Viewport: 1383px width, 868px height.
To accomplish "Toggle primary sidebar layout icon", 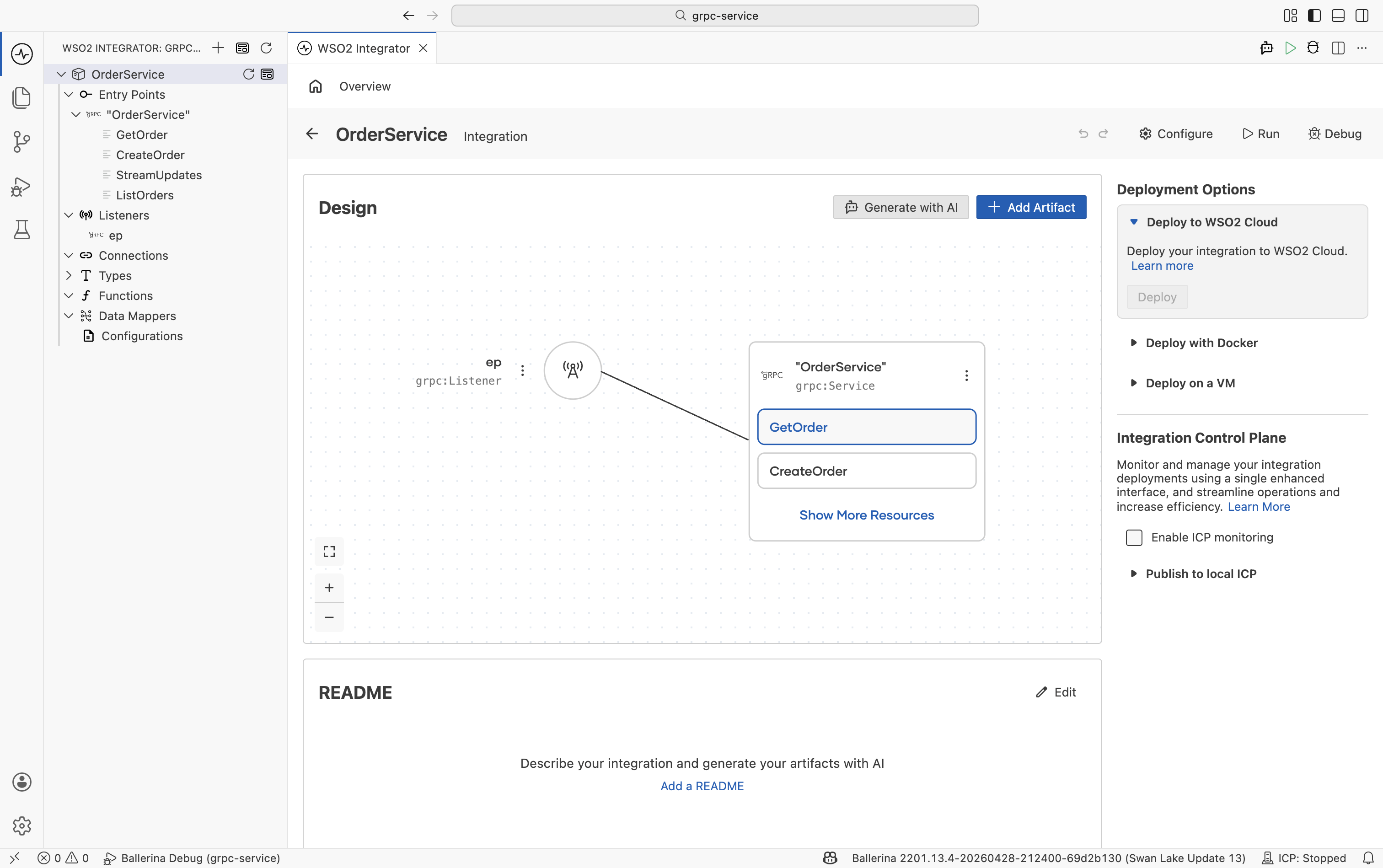I will (x=1314, y=16).
